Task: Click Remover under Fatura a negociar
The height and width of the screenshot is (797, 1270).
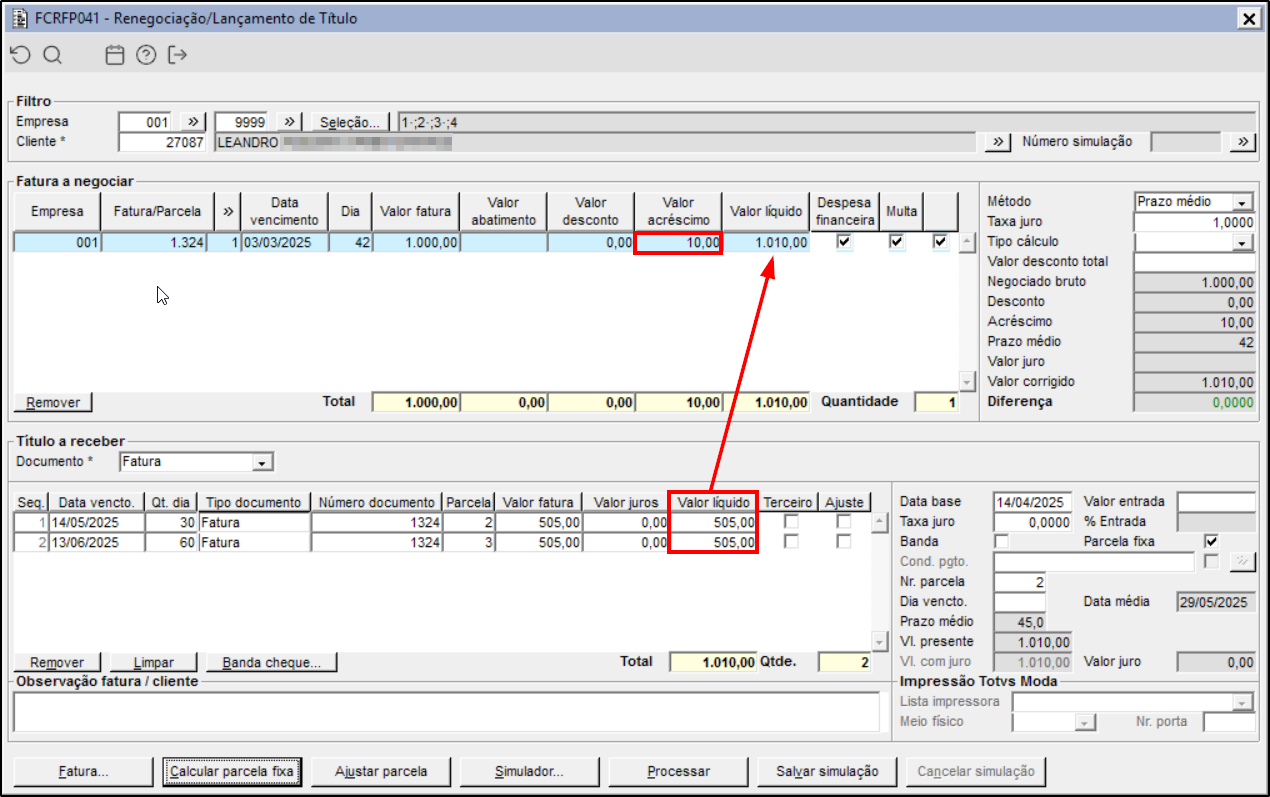Action: 53,402
